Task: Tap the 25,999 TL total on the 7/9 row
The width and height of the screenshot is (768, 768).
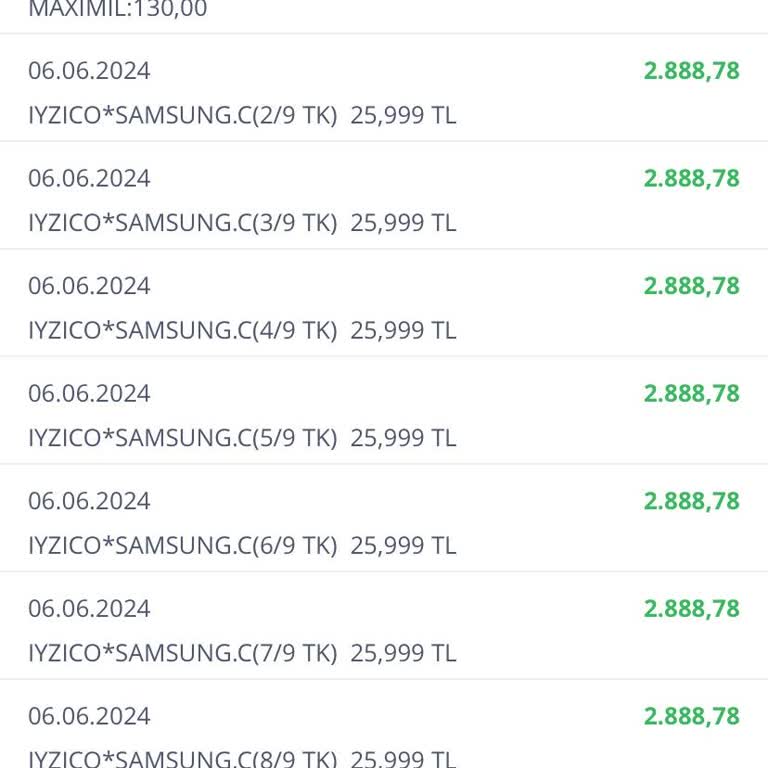Action: [403, 653]
